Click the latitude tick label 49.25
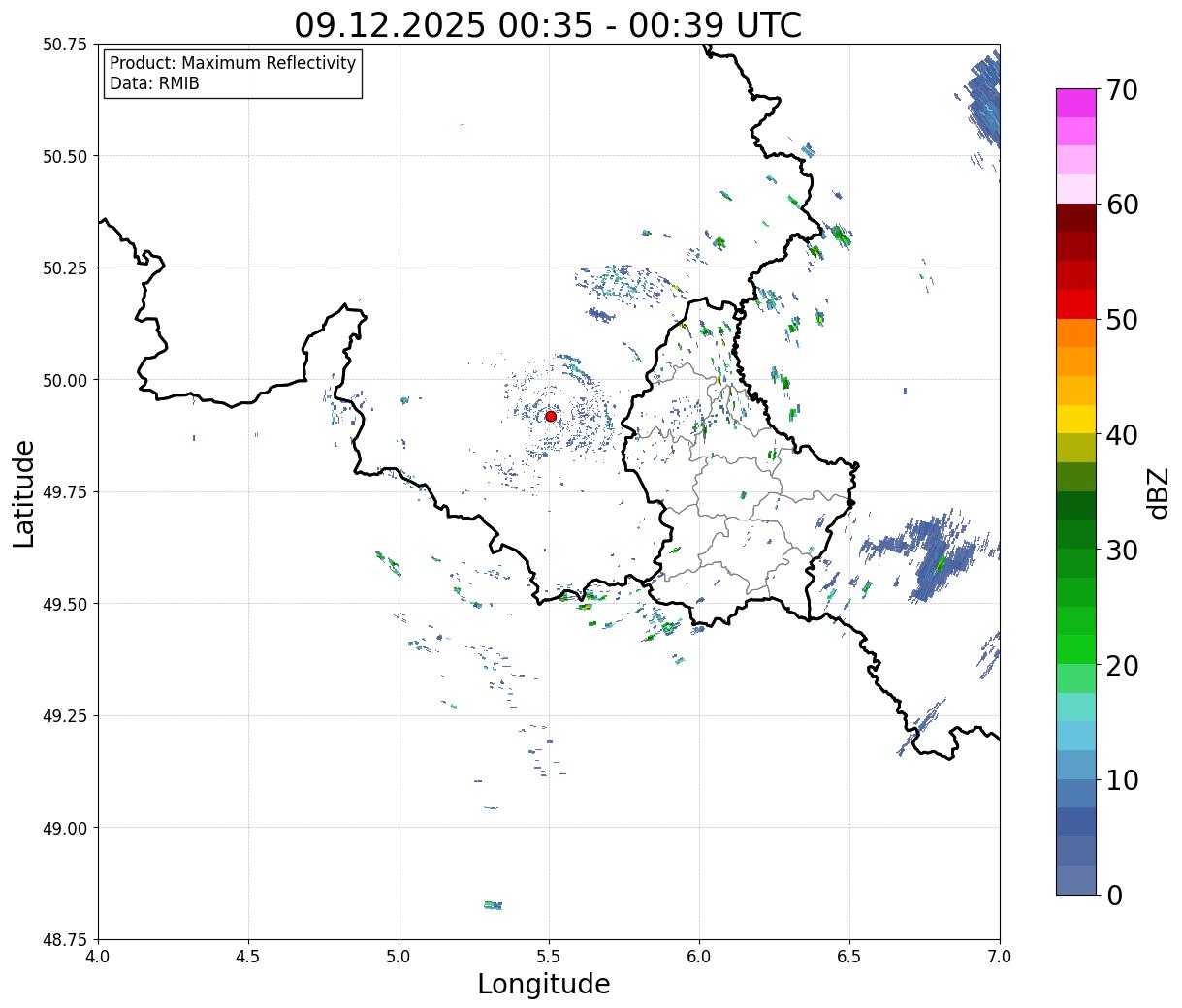Screen dimensions: 1182x1008 (x=64, y=716)
